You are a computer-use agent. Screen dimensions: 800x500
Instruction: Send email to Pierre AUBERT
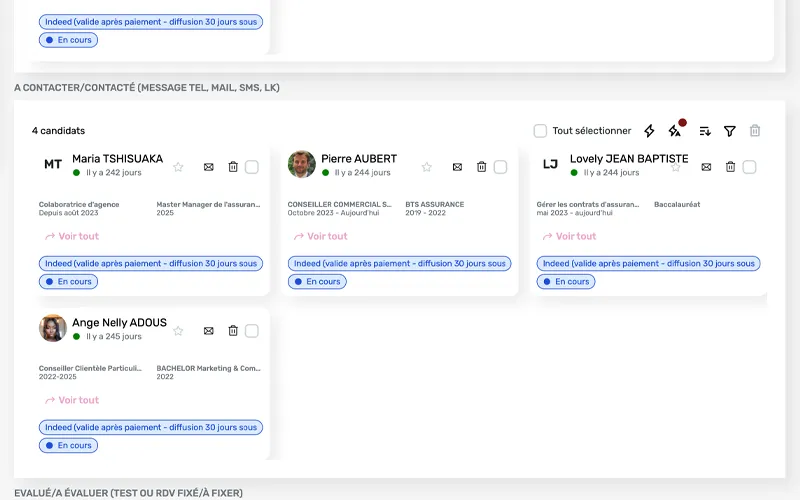pyautogui.click(x=457, y=167)
